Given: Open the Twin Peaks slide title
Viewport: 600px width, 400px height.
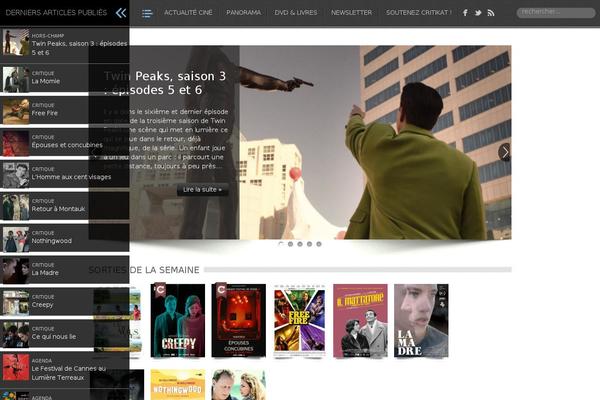Looking at the screenshot, I should tap(165, 83).
